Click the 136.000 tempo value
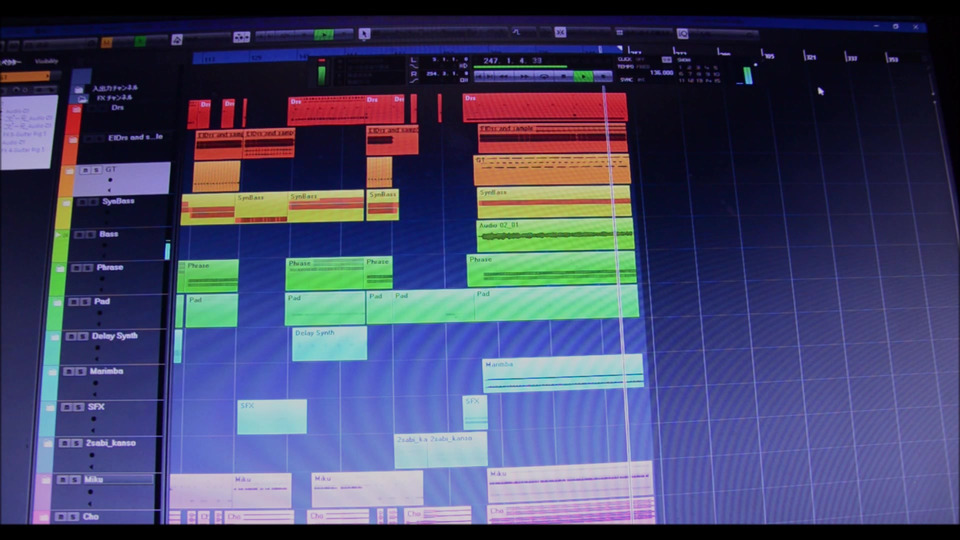The width and height of the screenshot is (960, 540). (661, 73)
